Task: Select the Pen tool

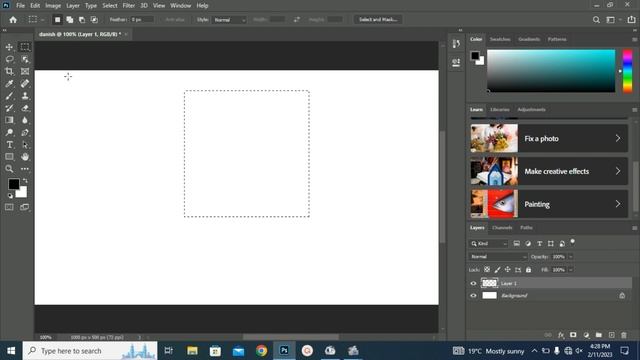Action: [25, 132]
